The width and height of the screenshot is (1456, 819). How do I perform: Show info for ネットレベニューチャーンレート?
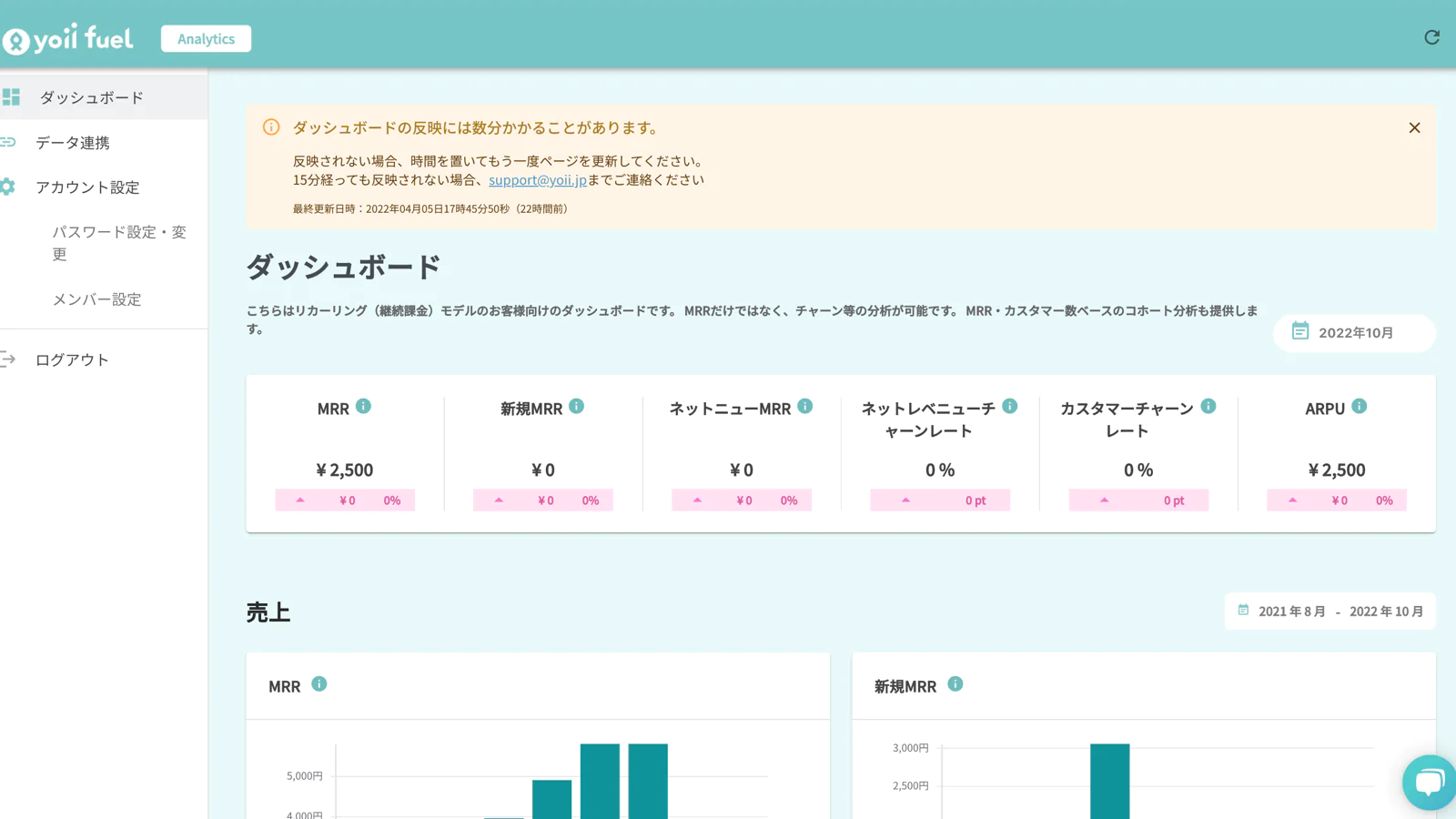pos(1009,407)
